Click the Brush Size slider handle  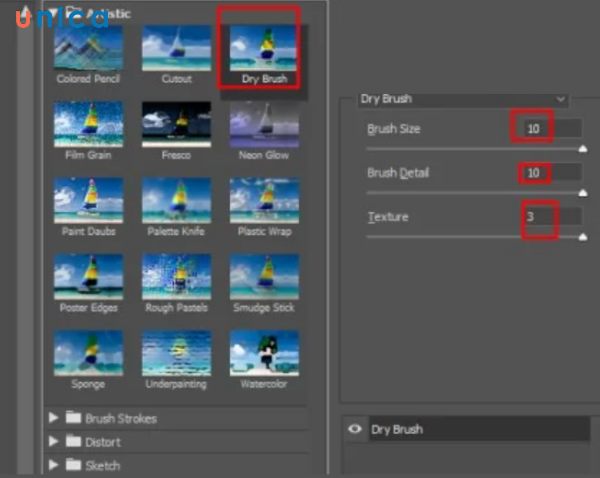[583, 149]
